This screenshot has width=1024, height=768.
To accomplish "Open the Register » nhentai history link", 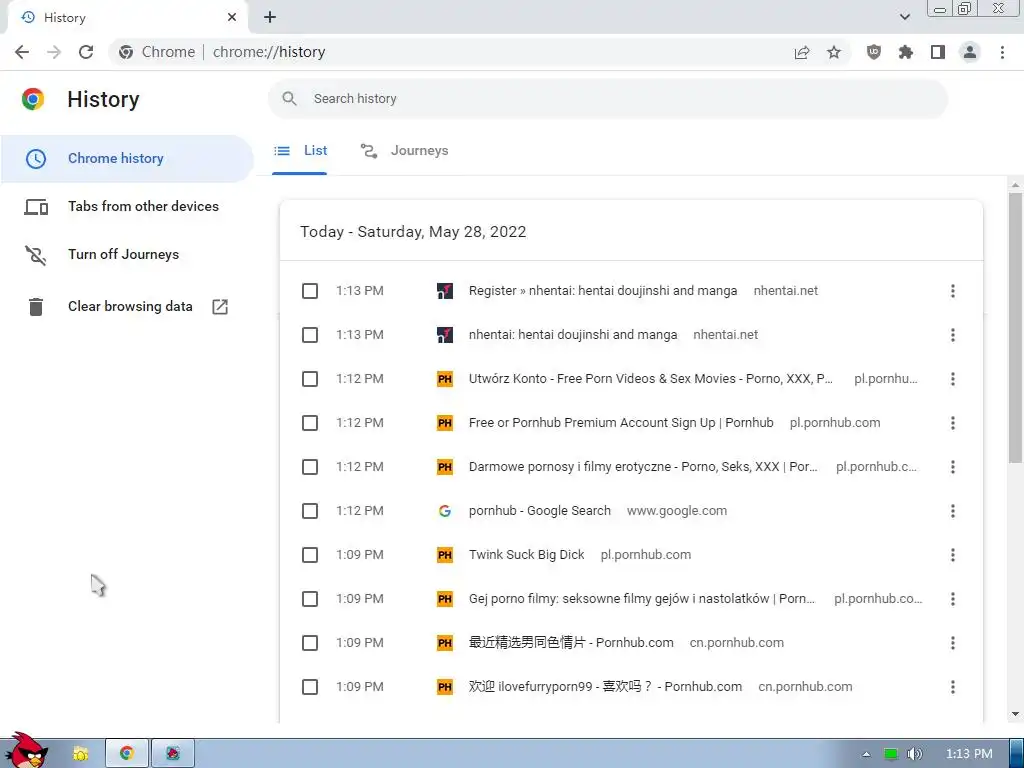I will tap(603, 291).
